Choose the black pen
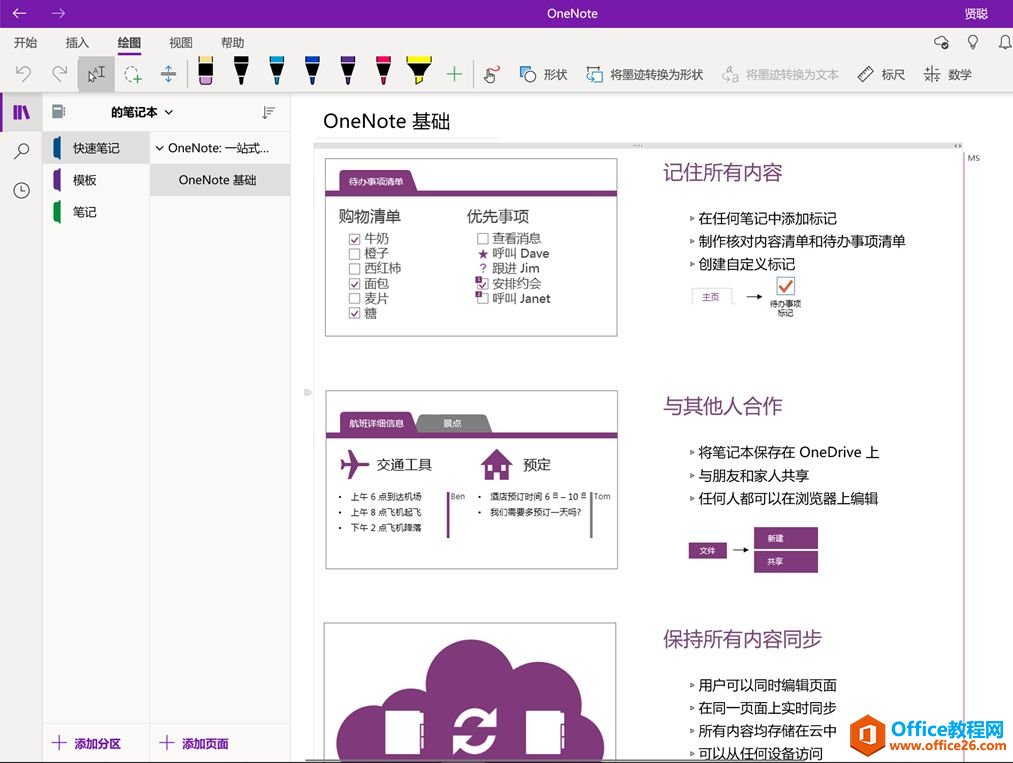Screen dimensions: 1013x763 241,70
